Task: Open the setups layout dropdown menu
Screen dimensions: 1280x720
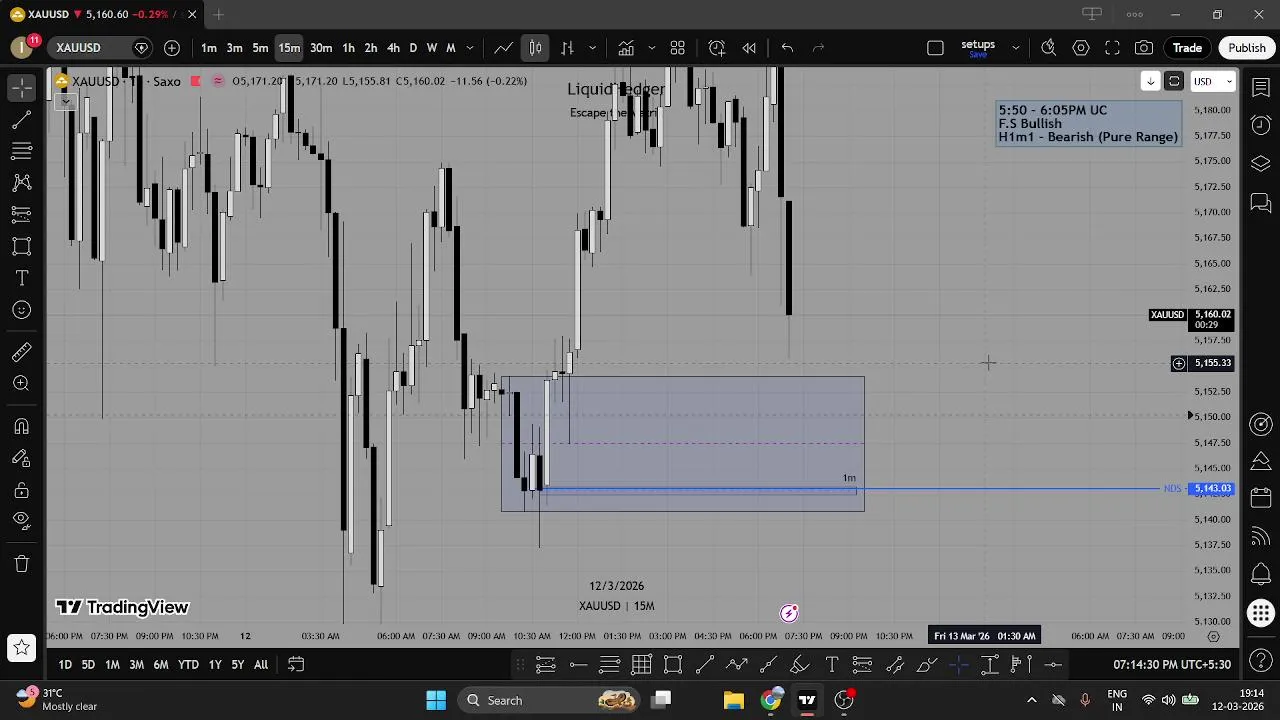Action: [1016, 48]
